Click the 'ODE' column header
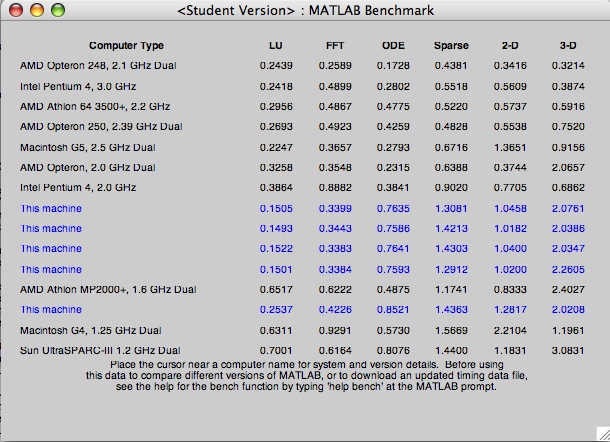The image size is (610, 442). coord(393,46)
